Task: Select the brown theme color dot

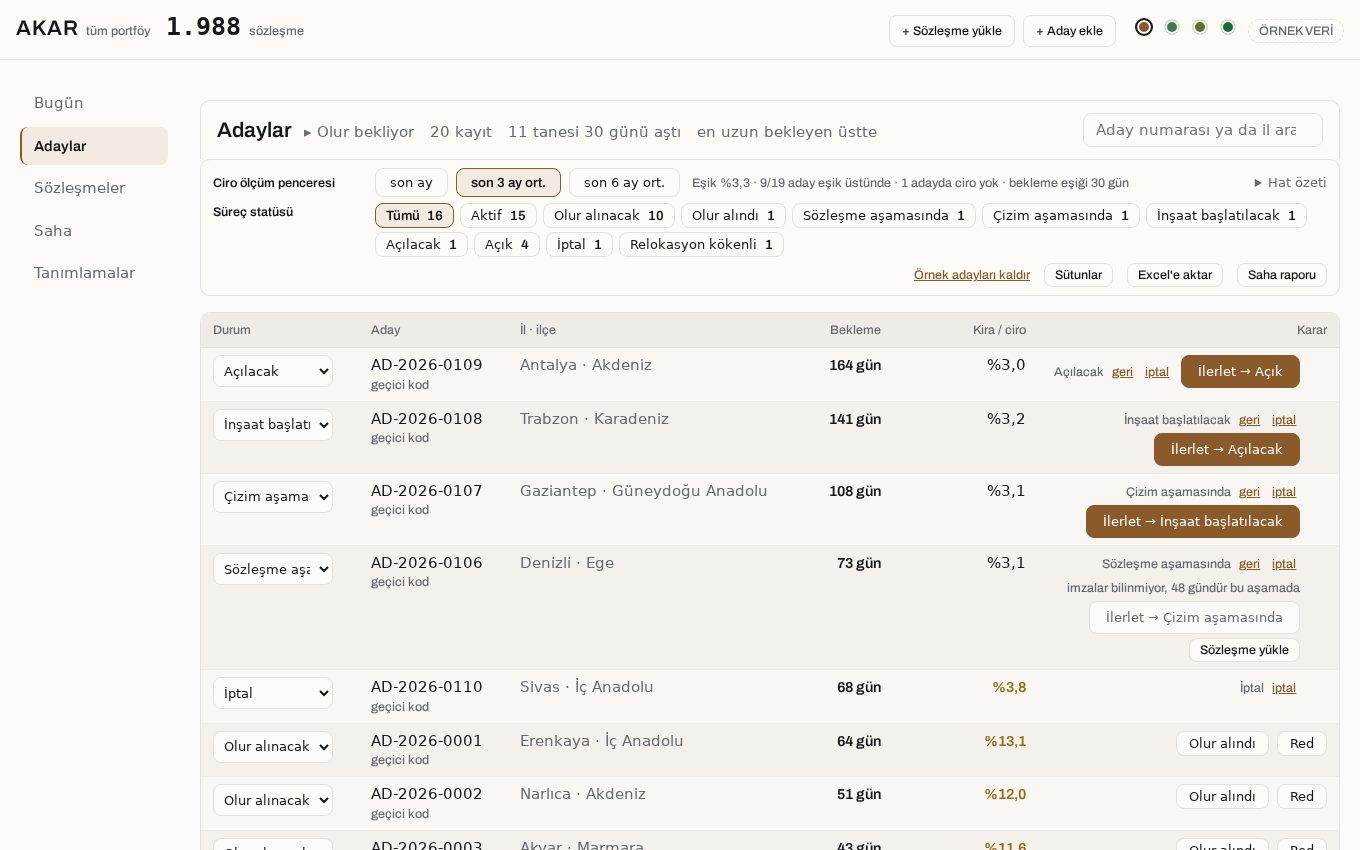Action: coord(1144,27)
